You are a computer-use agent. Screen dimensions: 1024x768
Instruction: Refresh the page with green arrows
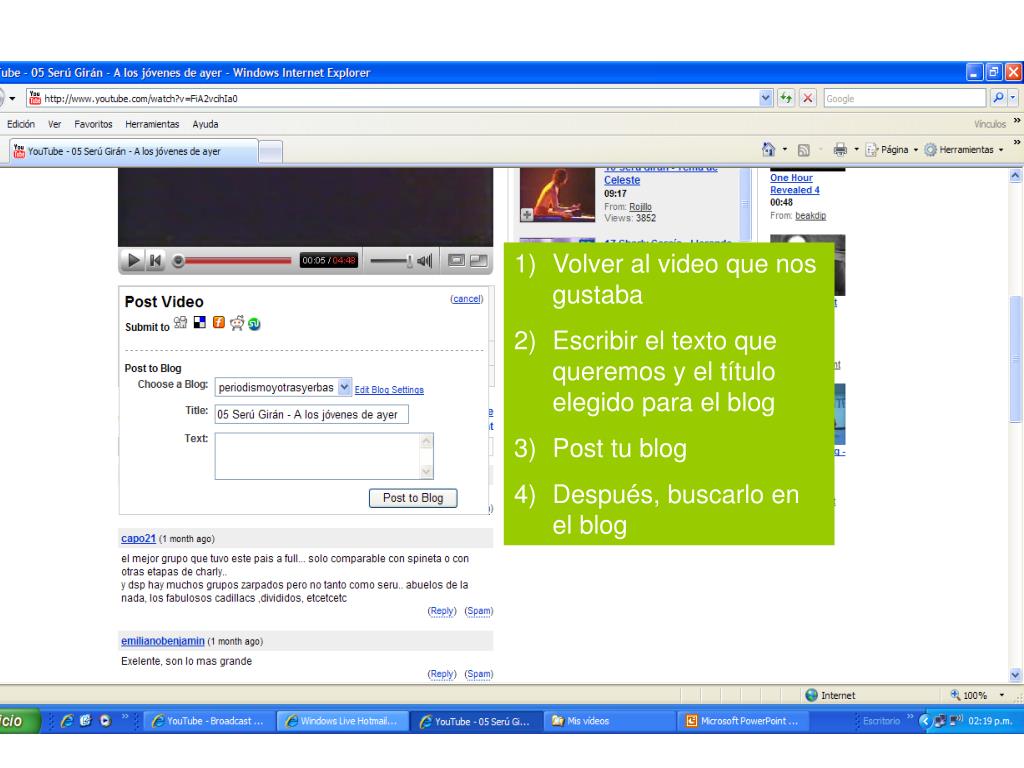click(786, 98)
